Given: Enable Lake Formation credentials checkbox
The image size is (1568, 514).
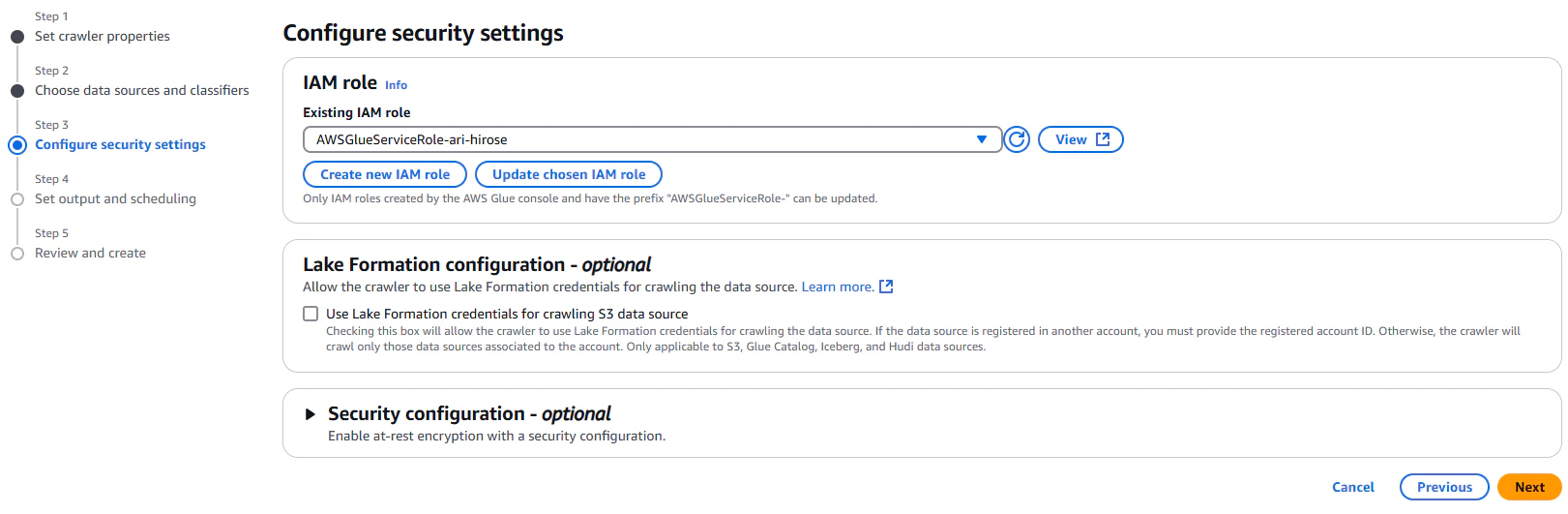Looking at the screenshot, I should click(311, 314).
